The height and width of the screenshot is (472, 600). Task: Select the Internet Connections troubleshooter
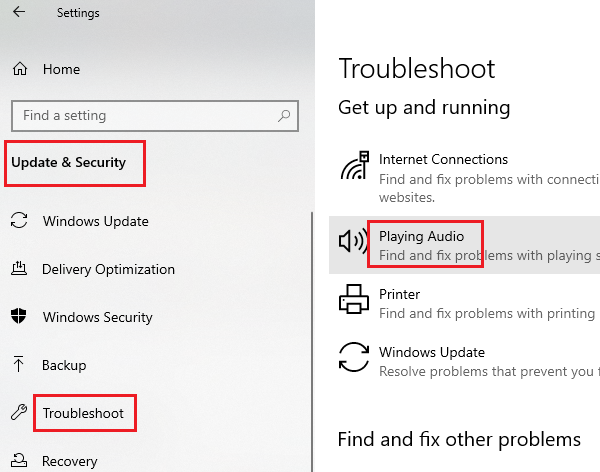tap(443, 159)
